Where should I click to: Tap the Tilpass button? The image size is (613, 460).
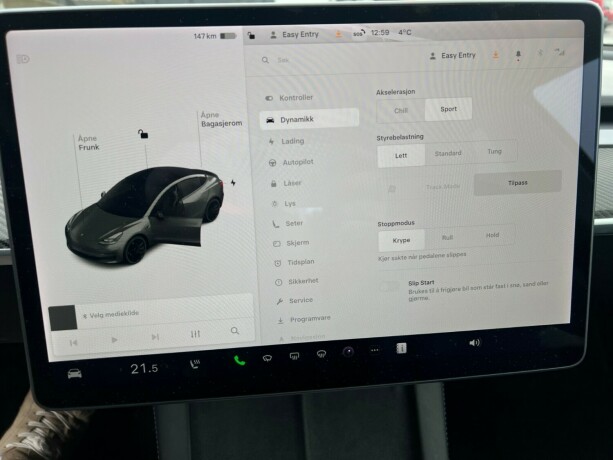click(518, 183)
